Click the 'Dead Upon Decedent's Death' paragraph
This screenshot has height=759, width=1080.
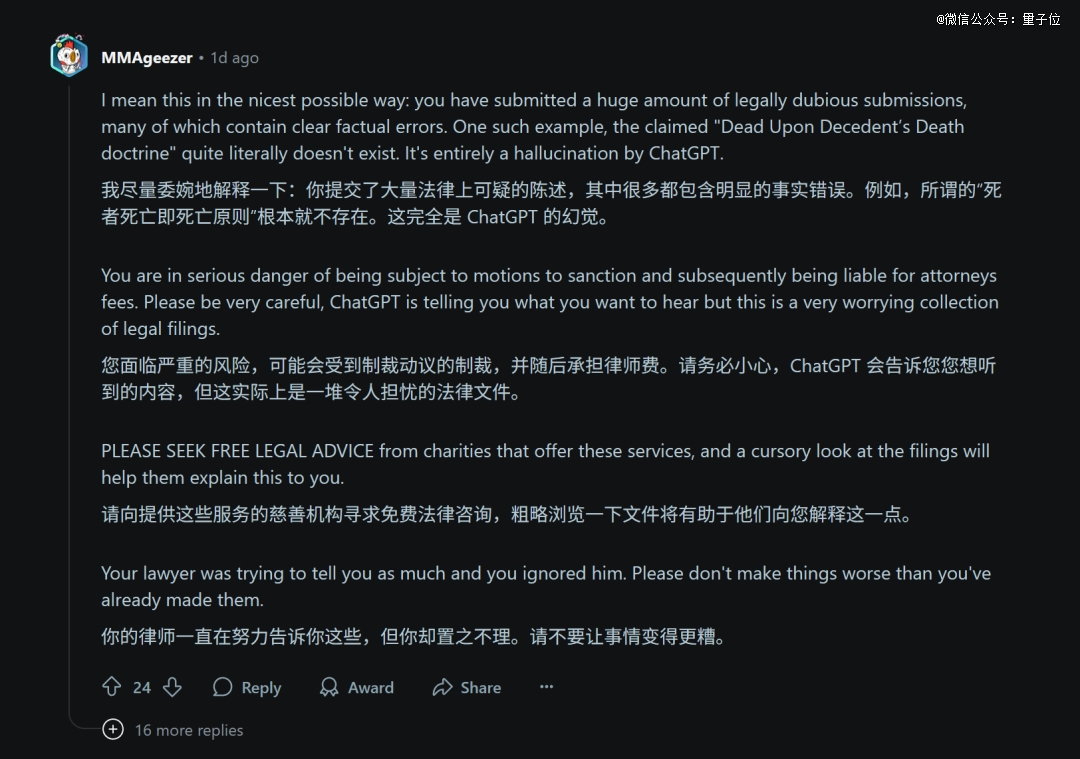(x=534, y=127)
